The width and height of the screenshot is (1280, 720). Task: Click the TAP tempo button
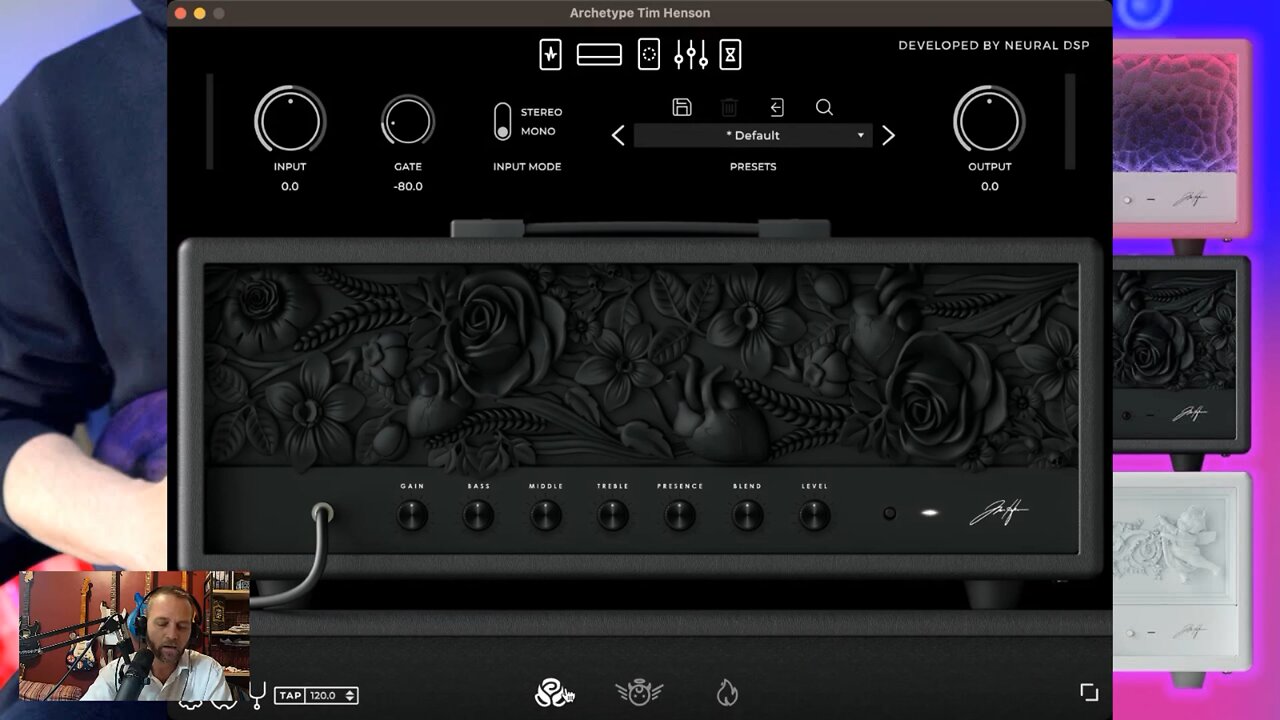click(x=290, y=695)
